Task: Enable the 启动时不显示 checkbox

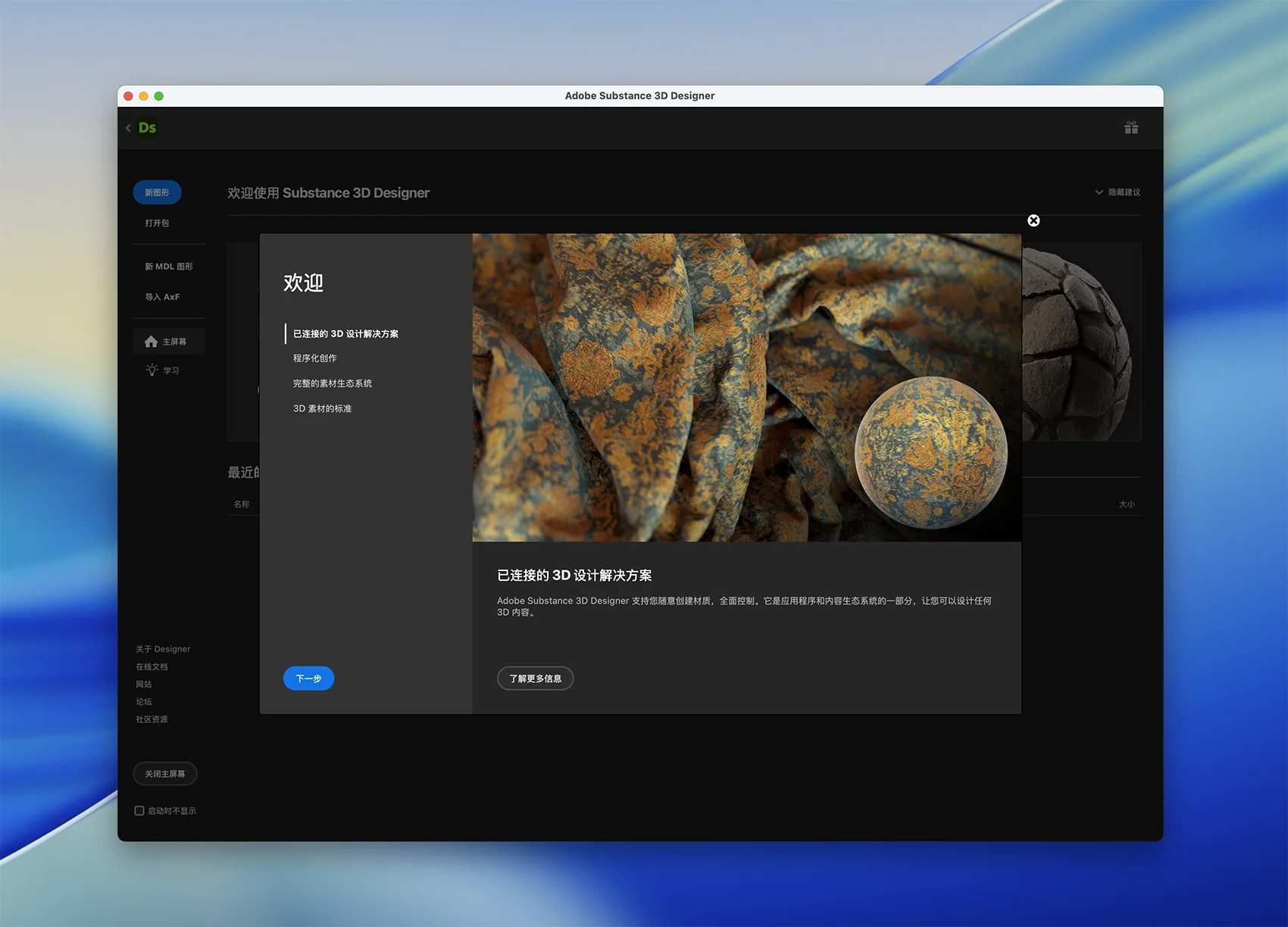Action: point(139,810)
